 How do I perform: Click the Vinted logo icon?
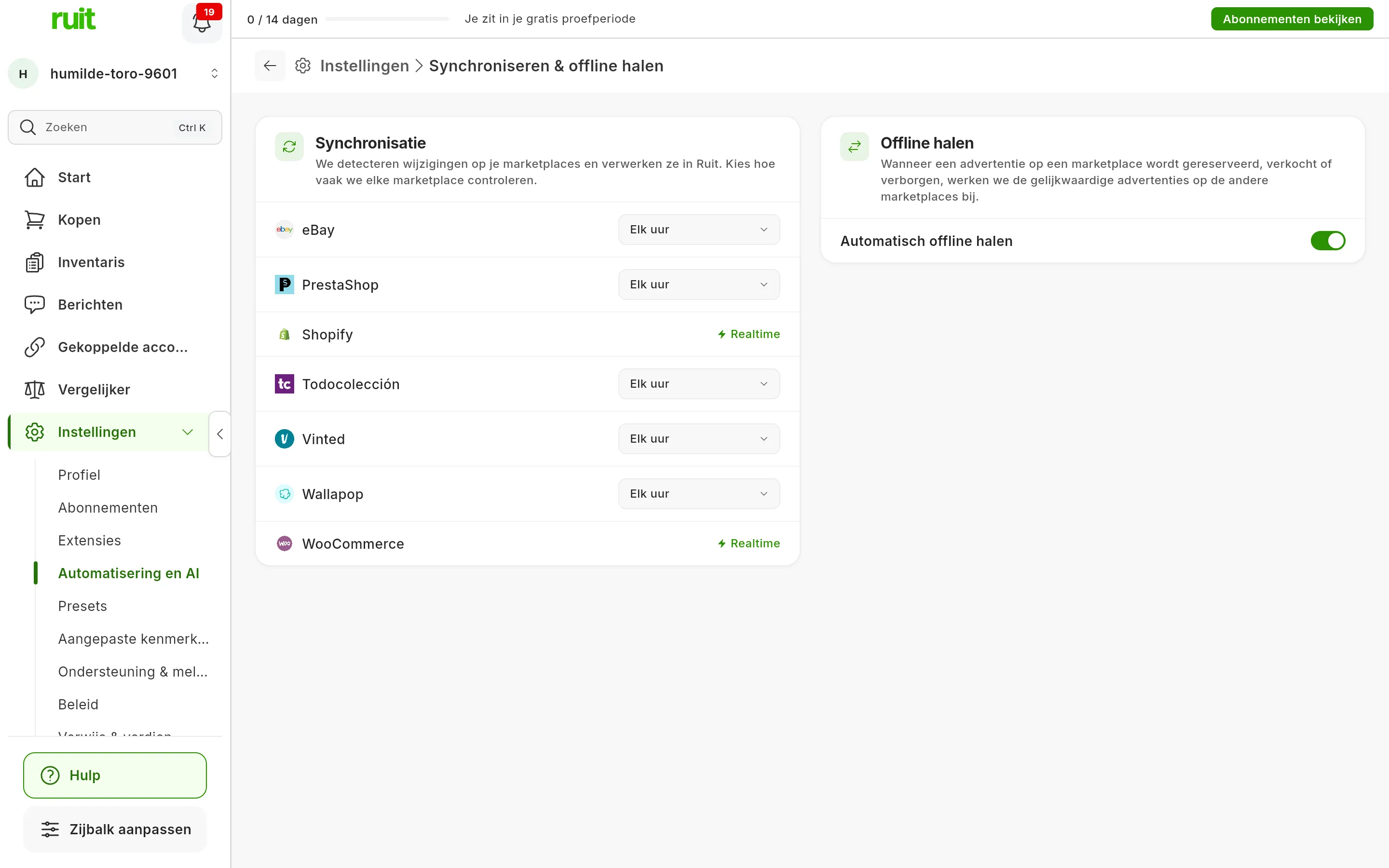point(284,439)
